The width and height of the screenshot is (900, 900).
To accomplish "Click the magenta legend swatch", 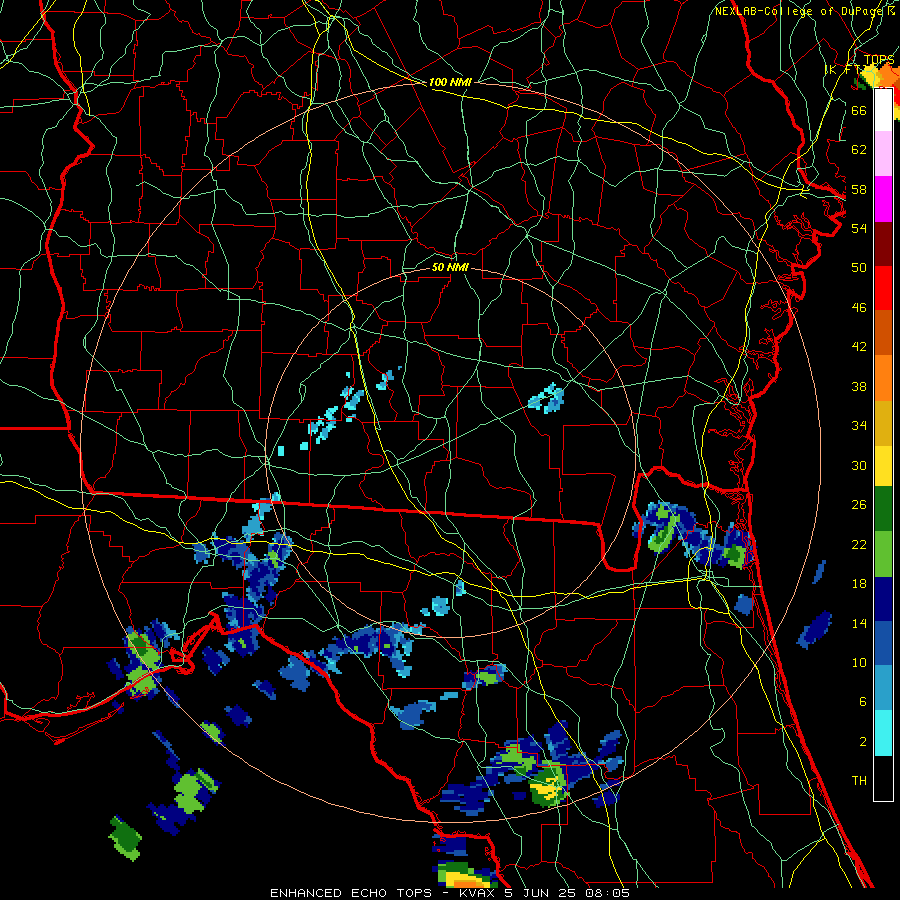I will 883,199.
